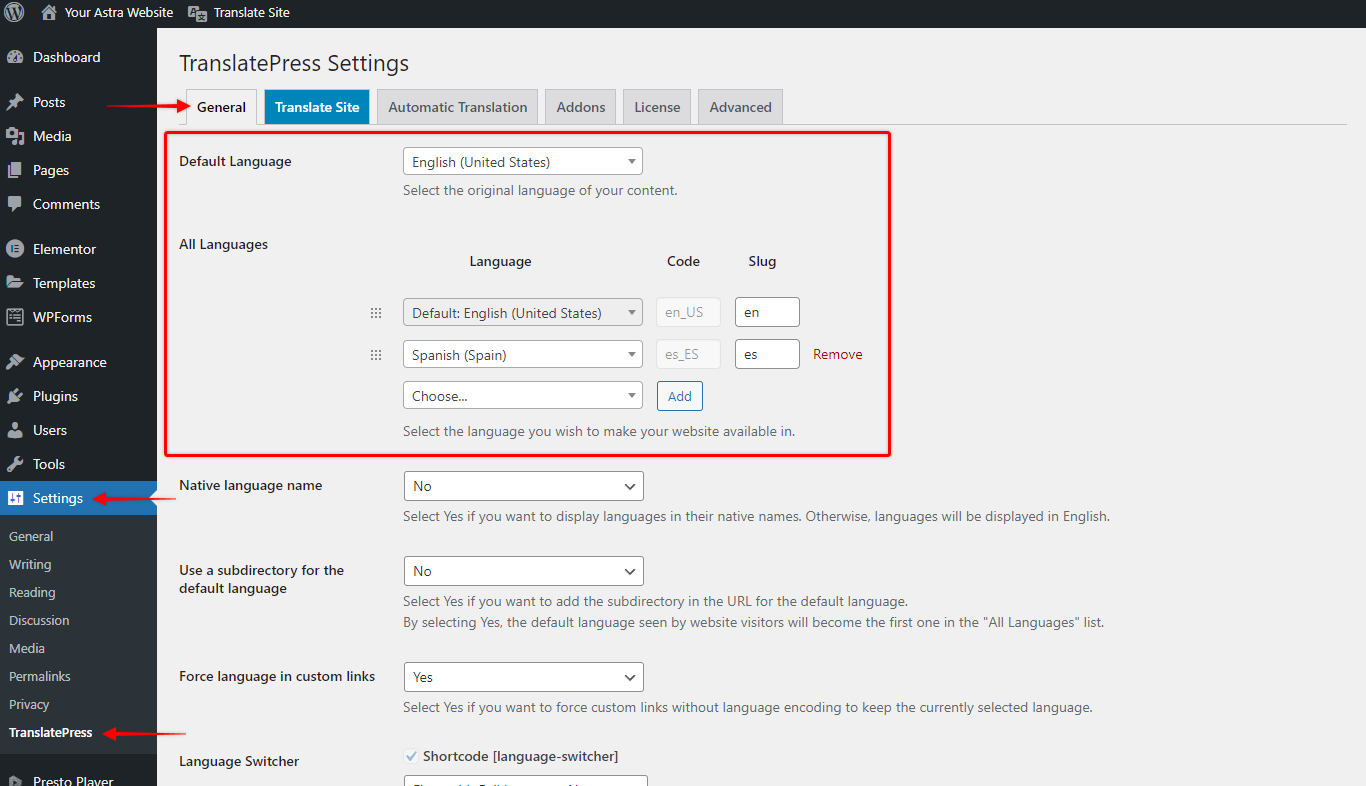The width and height of the screenshot is (1366, 786).
Task: Click the Appearance paintbrush icon
Action: pyautogui.click(x=15, y=362)
